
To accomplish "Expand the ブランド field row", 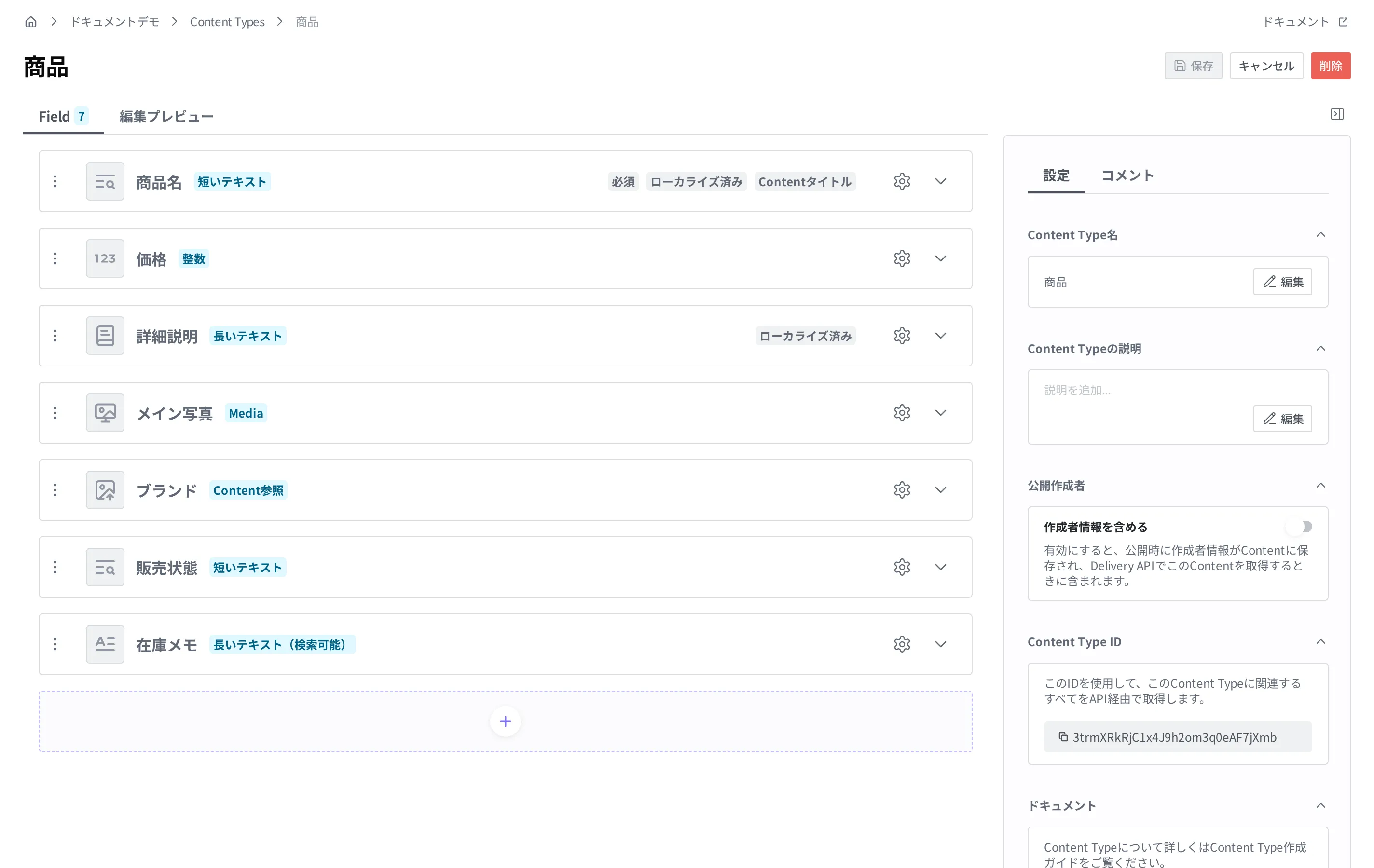I will [x=940, y=490].
